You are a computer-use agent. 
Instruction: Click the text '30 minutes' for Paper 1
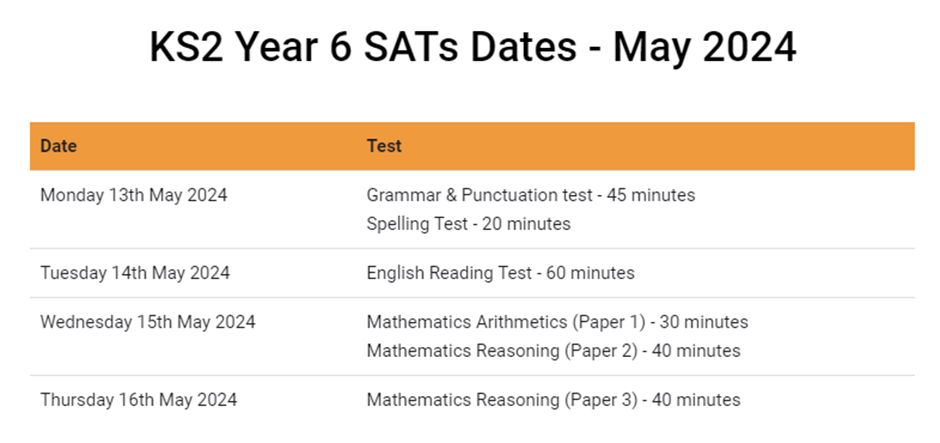(704, 322)
